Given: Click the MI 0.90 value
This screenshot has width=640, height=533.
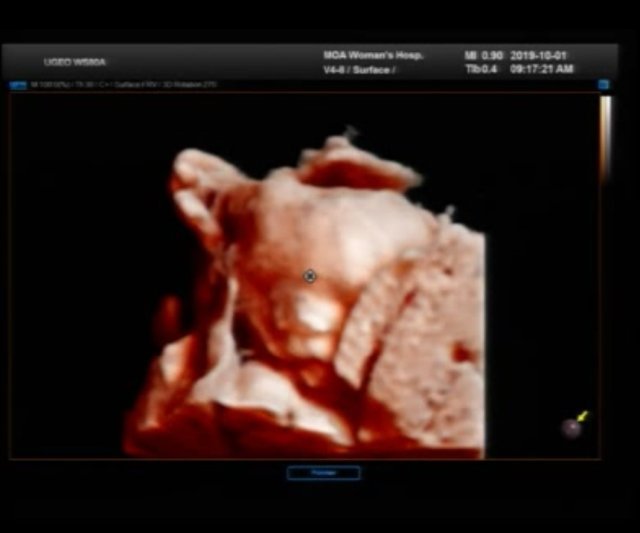Looking at the screenshot, I should (x=483, y=56).
